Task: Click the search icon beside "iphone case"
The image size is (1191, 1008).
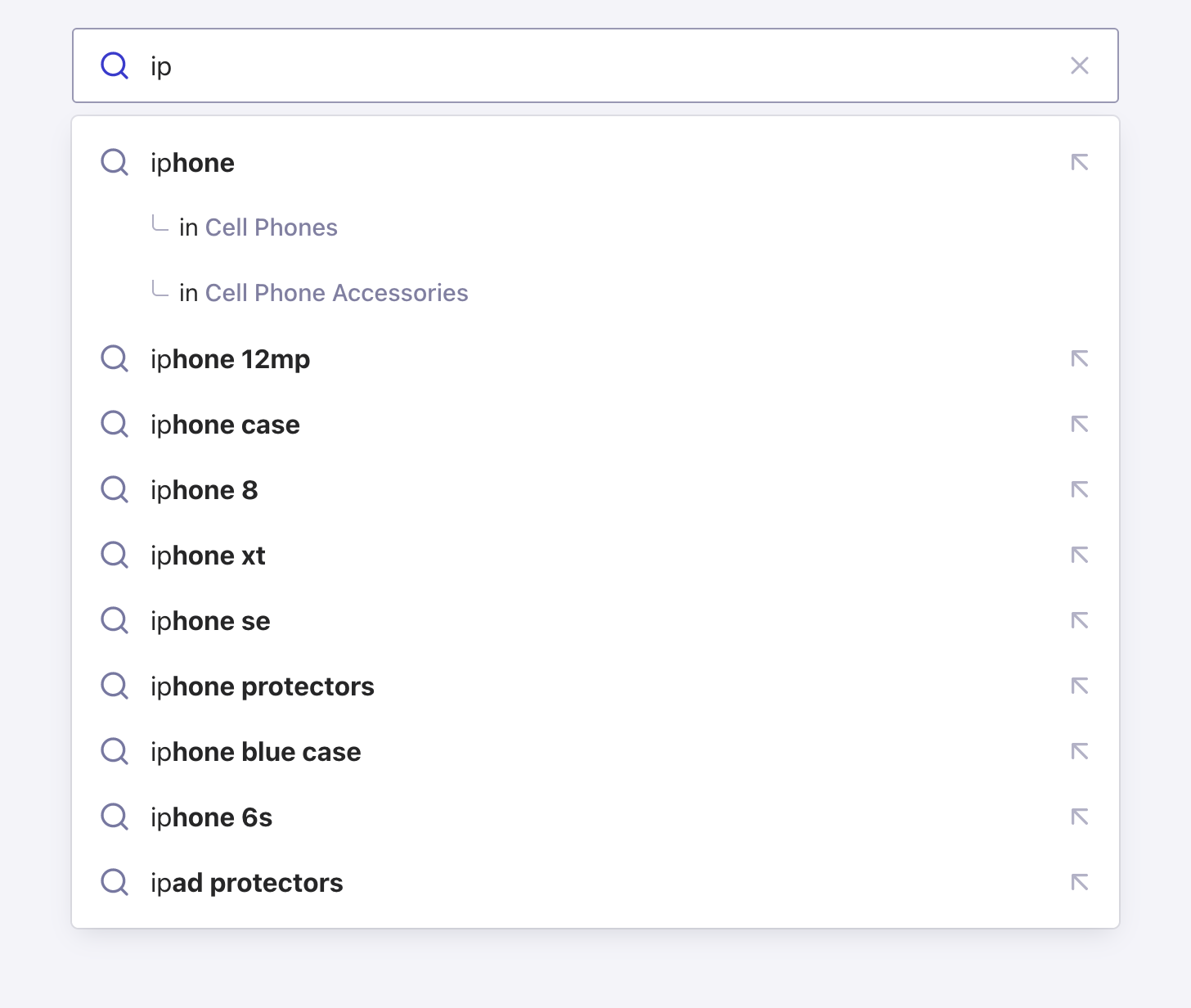Action: 115,424
